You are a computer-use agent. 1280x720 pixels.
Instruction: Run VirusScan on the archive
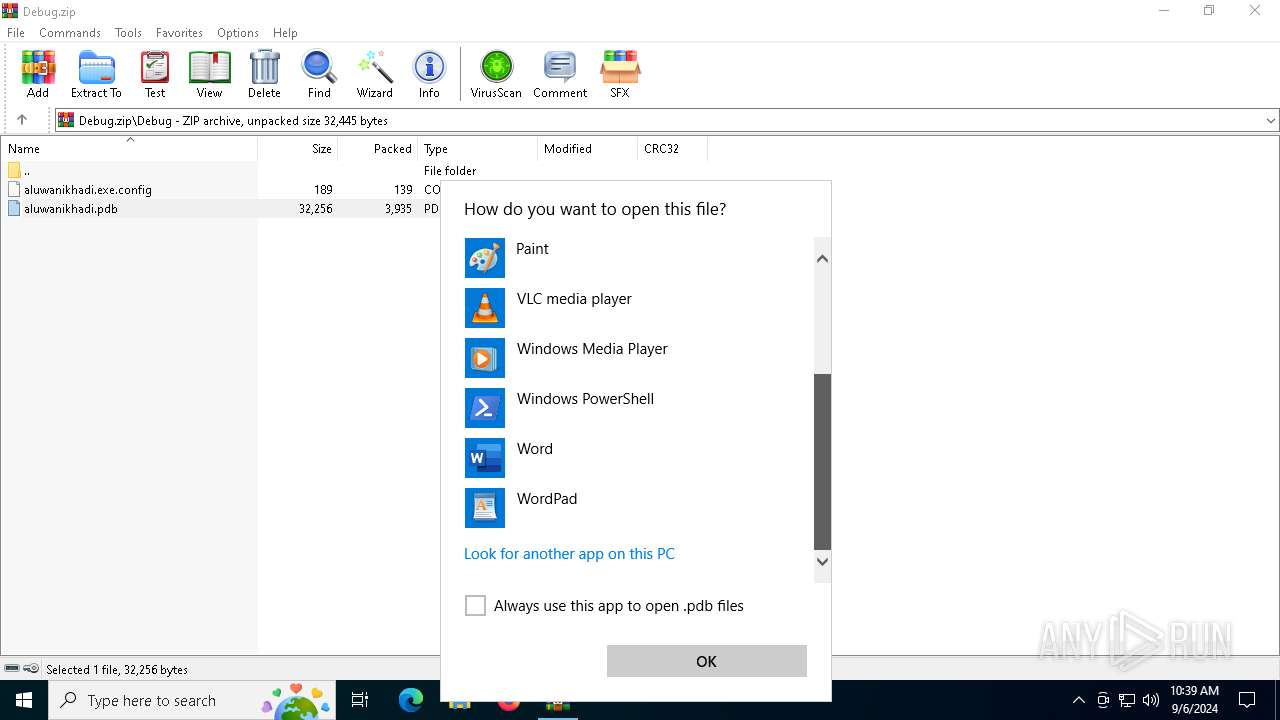pos(496,75)
